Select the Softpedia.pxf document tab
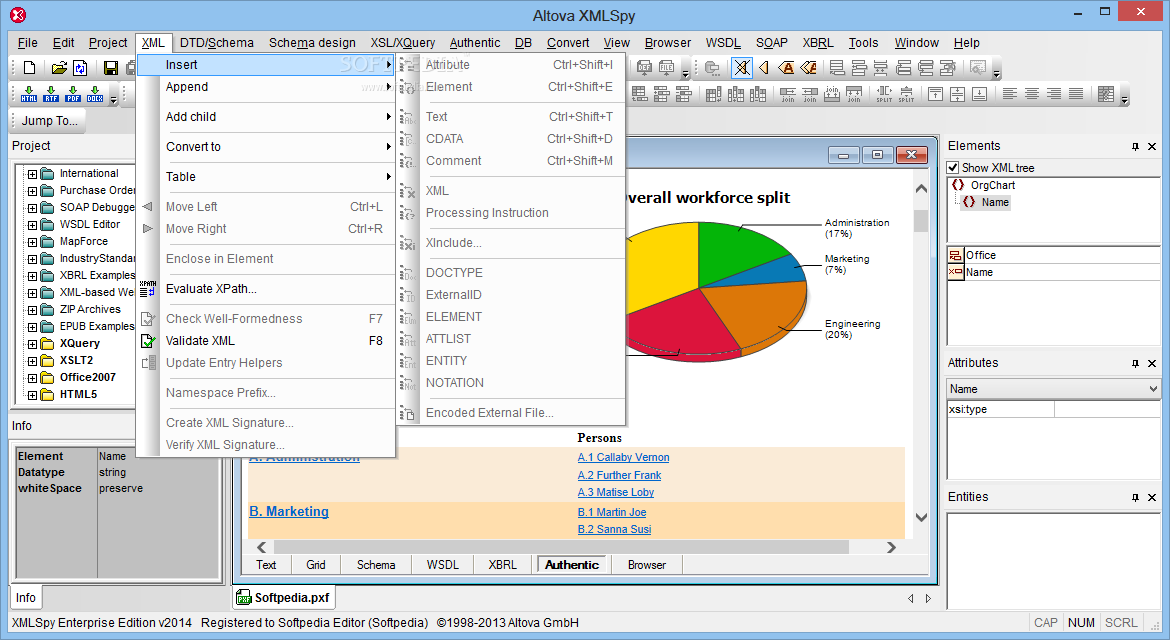The height and width of the screenshot is (640, 1170). (x=284, y=597)
